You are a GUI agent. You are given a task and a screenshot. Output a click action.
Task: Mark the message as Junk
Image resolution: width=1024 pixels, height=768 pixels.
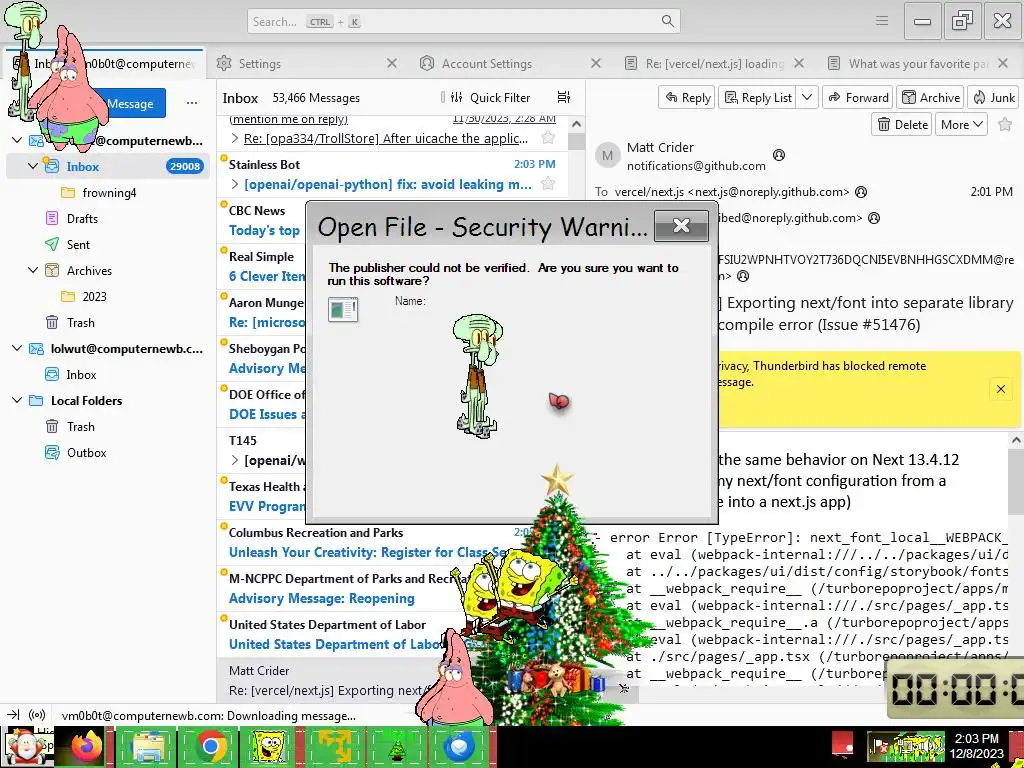pos(994,97)
